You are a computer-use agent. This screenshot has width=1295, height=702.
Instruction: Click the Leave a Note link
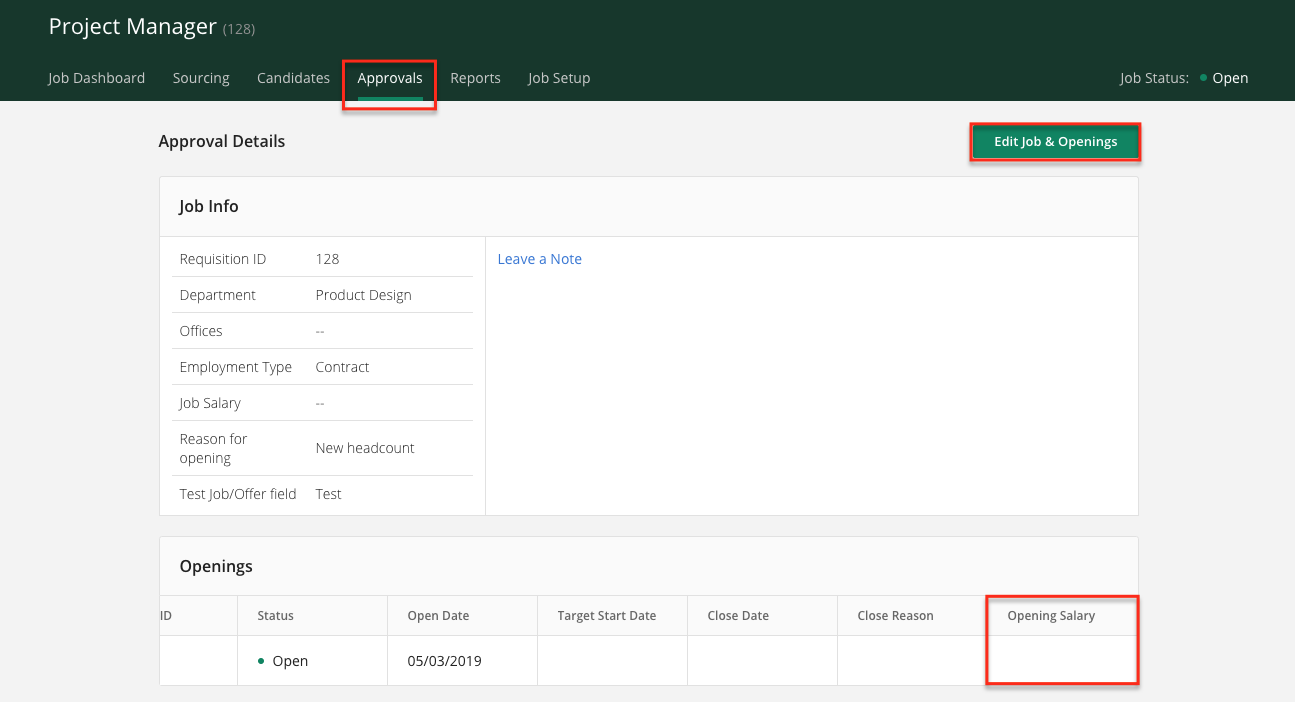(539, 259)
